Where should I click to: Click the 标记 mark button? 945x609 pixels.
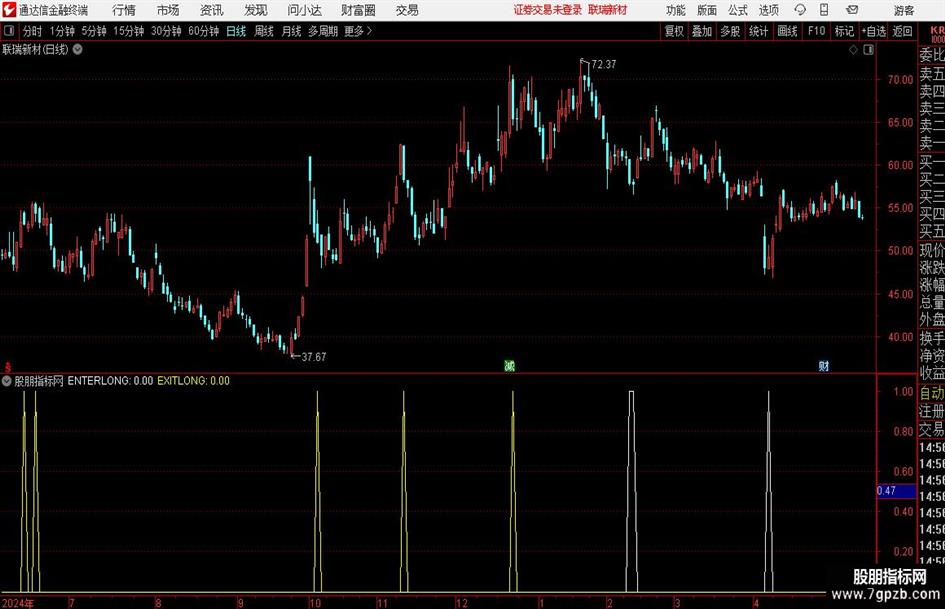click(844, 31)
